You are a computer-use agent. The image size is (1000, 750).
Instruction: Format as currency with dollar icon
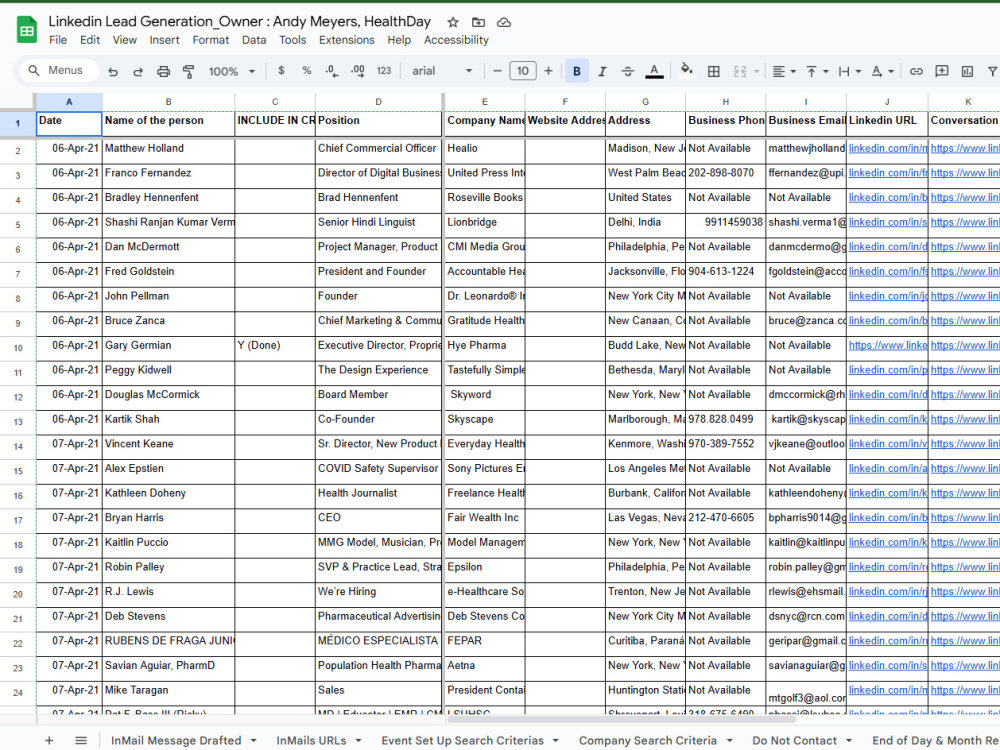point(281,71)
